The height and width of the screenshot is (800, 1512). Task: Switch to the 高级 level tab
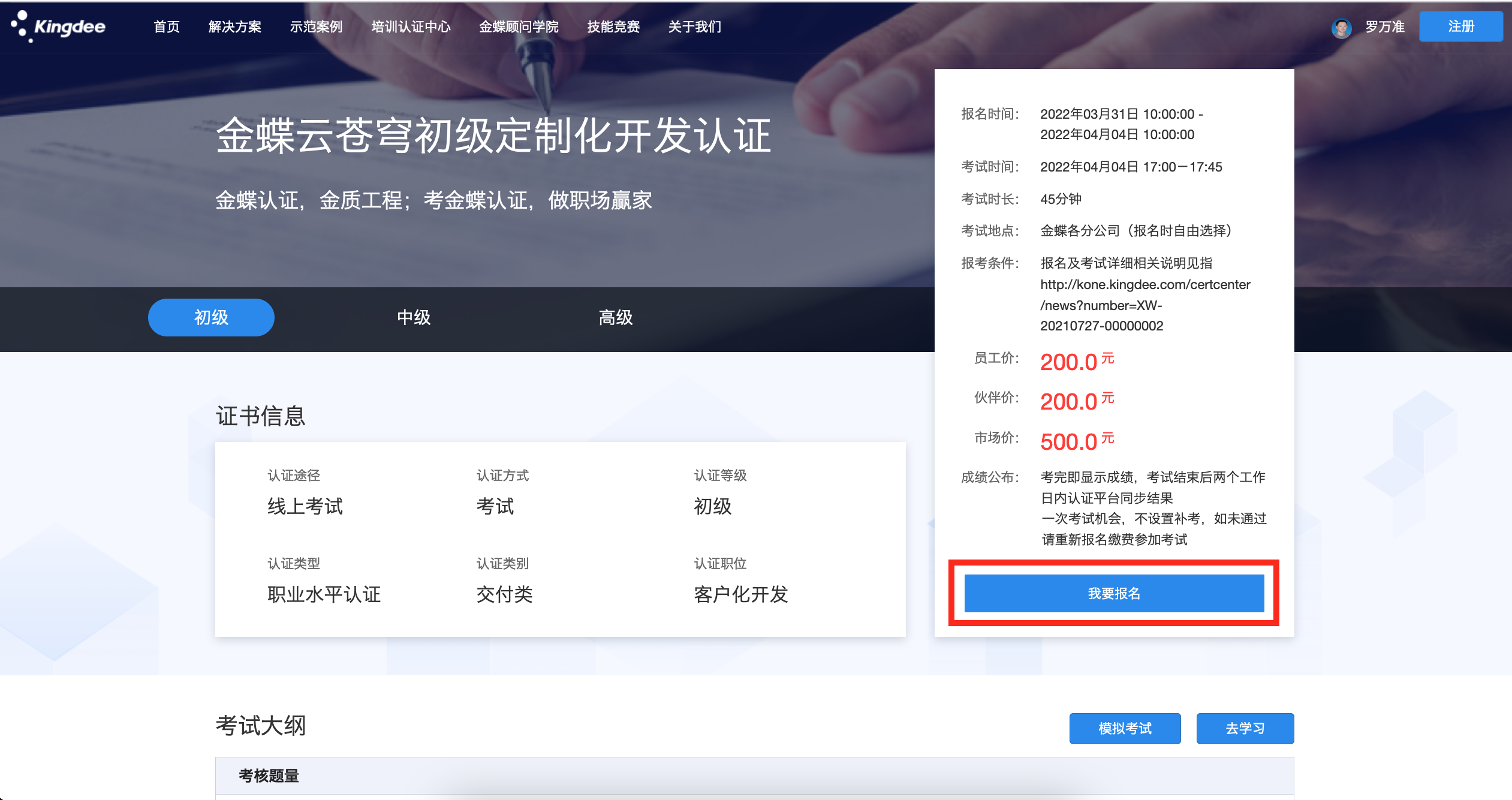(616, 317)
